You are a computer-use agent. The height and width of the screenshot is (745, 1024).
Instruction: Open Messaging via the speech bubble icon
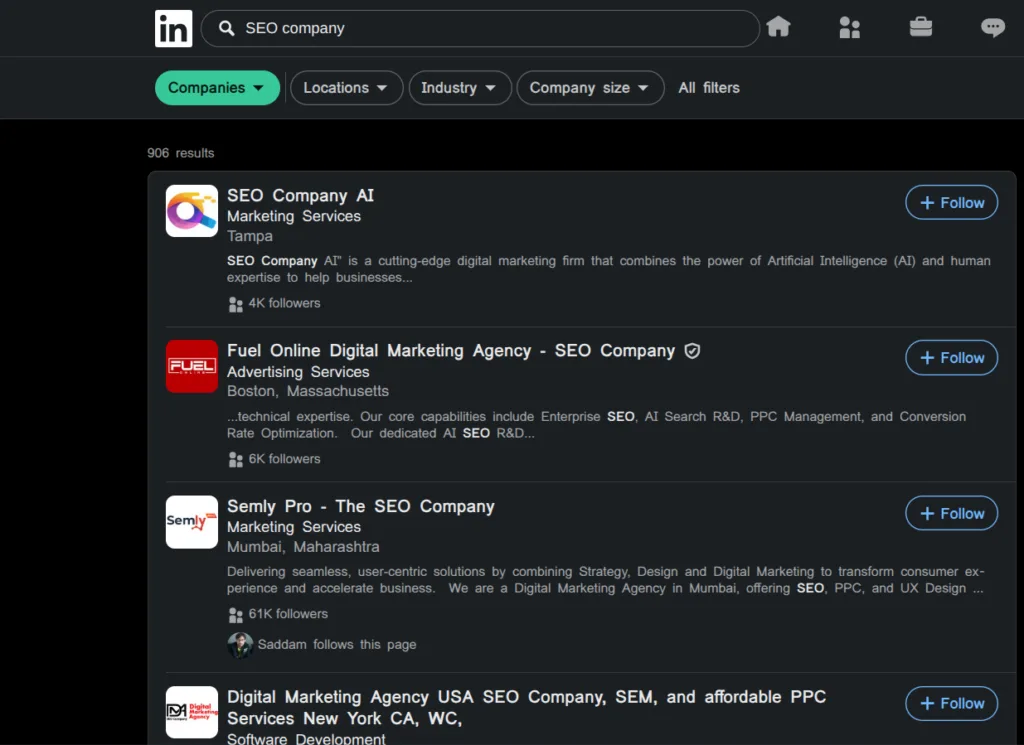coord(993,27)
